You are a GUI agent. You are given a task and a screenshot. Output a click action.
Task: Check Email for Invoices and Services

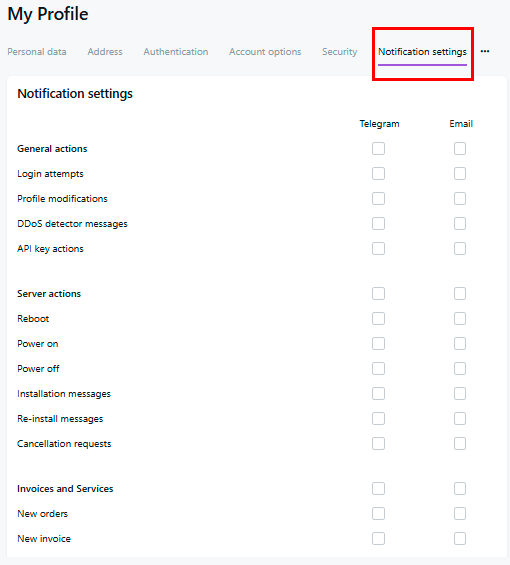pos(460,489)
